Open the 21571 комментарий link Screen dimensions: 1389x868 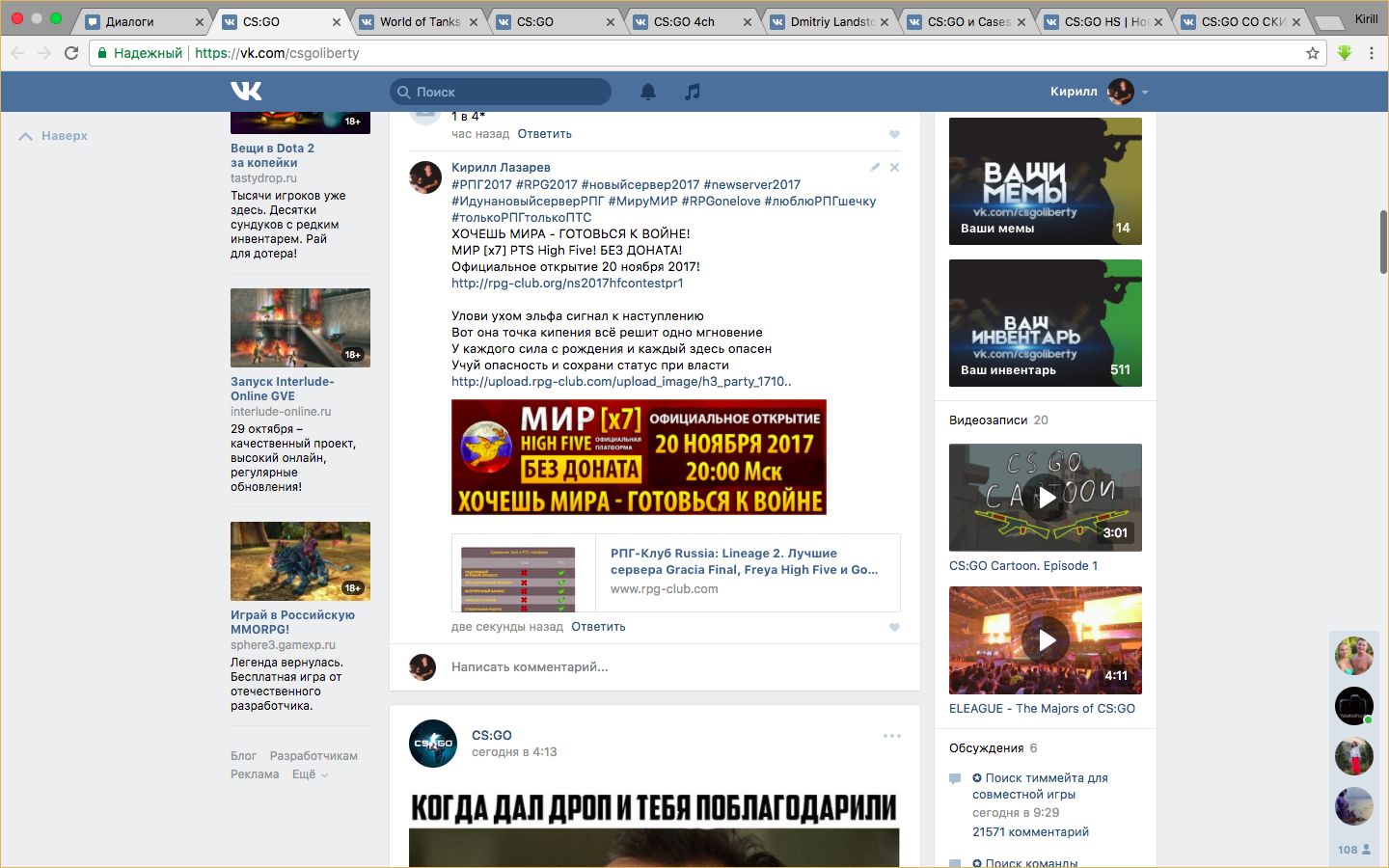click(x=1030, y=832)
